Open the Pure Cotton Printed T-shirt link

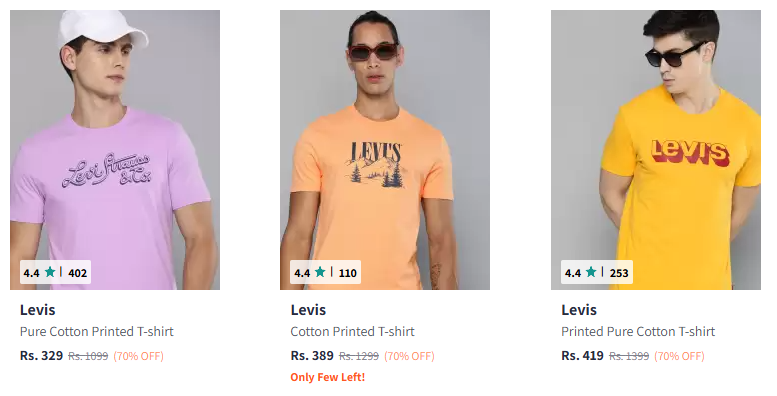coord(97,332)
